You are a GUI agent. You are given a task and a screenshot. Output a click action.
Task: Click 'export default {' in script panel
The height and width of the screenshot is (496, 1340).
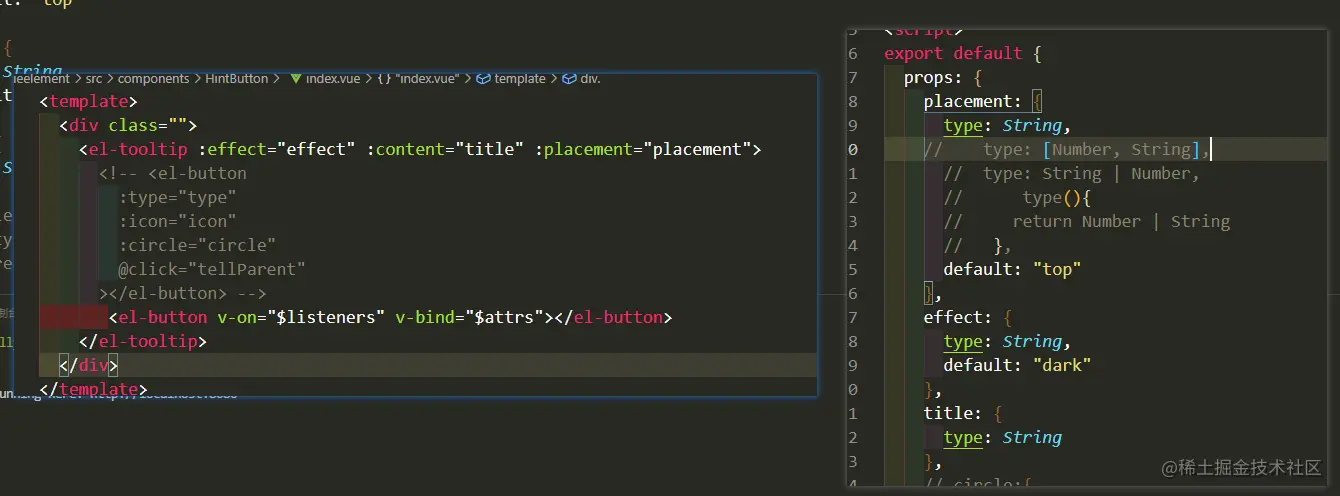[963, 53]
